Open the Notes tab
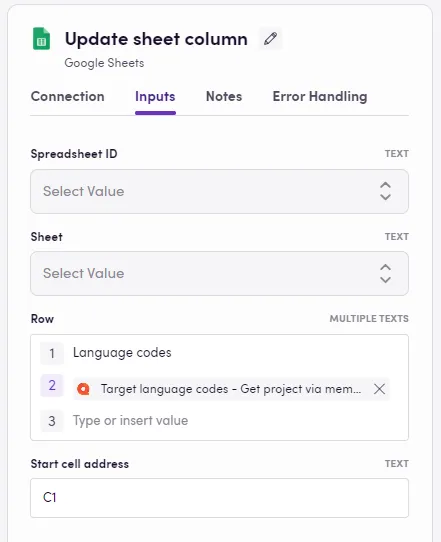The image size is (441, 542). tap(224, 96)
